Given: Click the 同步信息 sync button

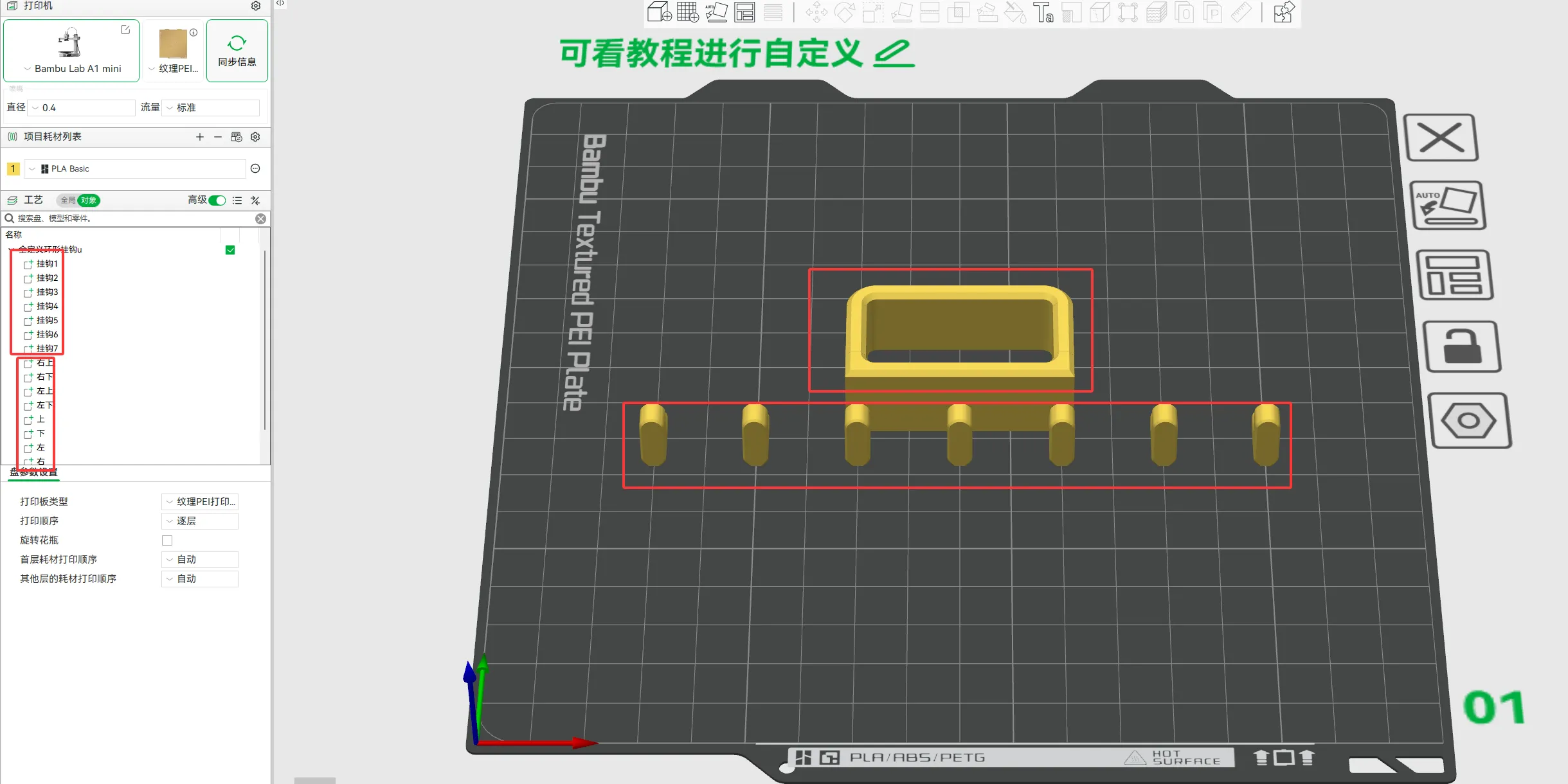Looking at the screenshot, I should [x=237, y=51].
